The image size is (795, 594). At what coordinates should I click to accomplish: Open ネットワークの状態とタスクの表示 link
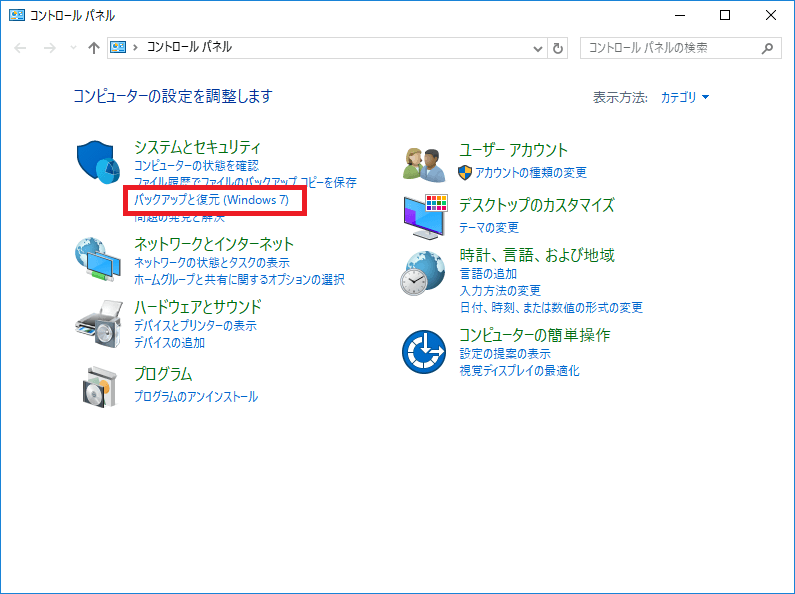(212, 263)
